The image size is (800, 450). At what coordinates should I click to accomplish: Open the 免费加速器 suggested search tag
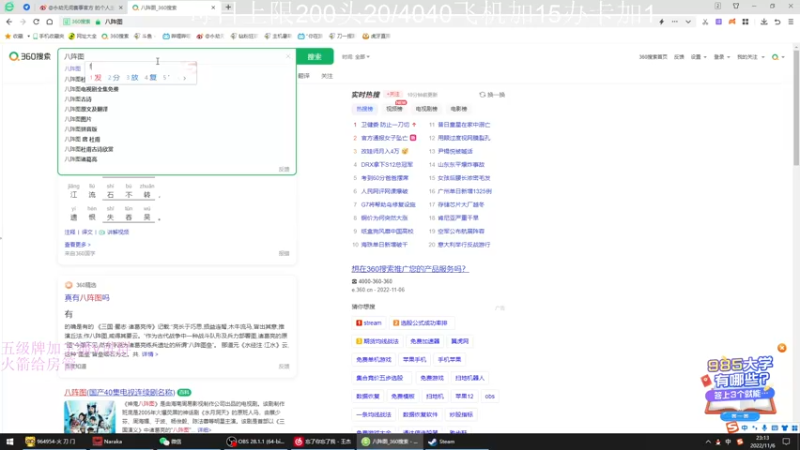424,341
